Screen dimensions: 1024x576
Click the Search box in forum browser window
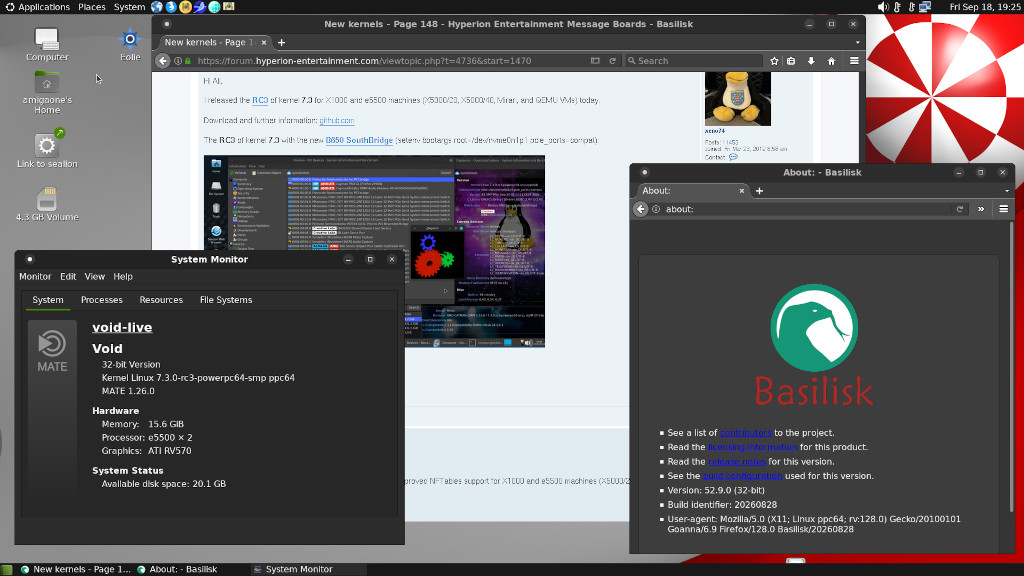(694, 61)
